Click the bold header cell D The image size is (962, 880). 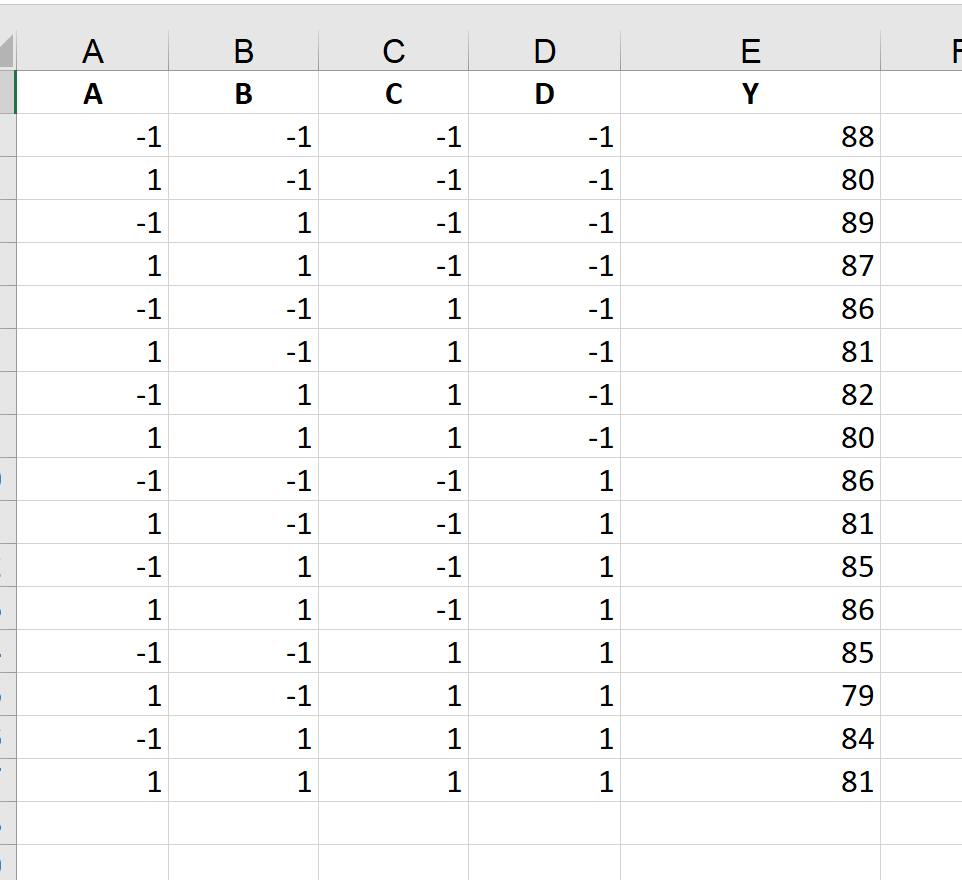pyautogui.click(x=544, y=94)
